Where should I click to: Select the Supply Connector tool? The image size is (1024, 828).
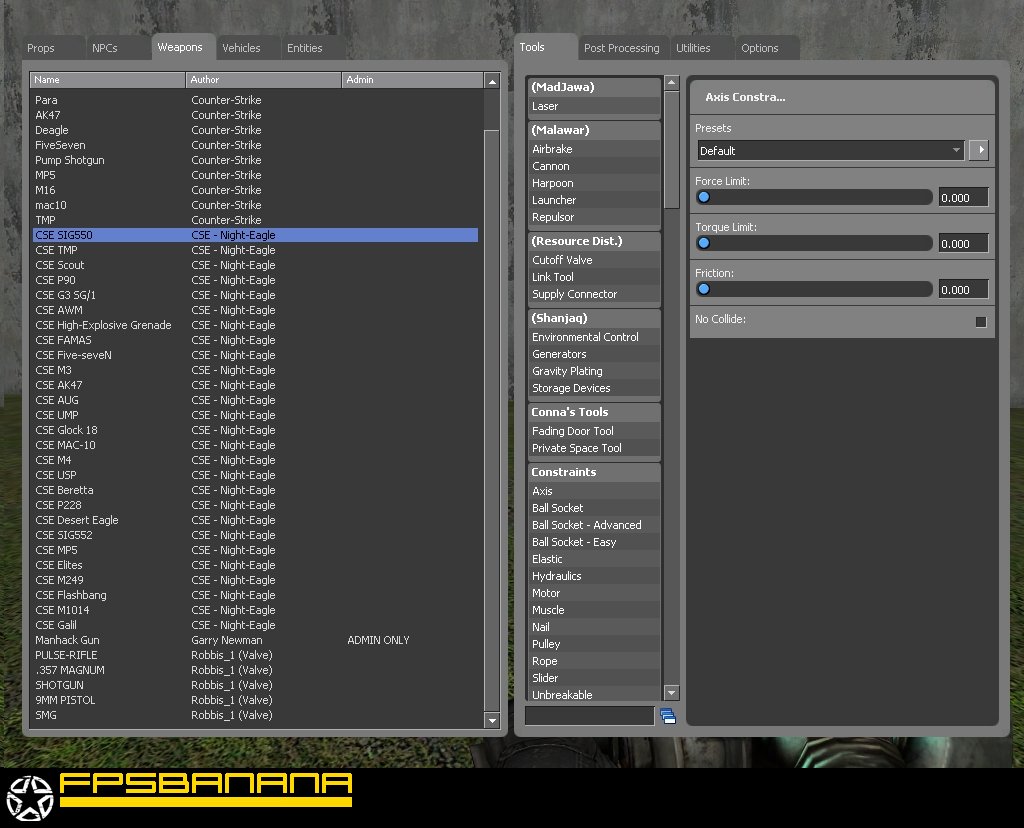coord(594,294)
